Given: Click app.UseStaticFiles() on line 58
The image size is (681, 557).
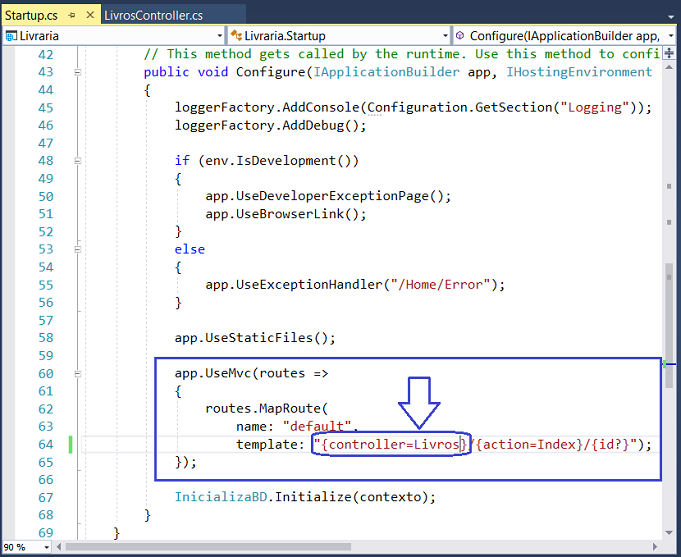Looking at the screenshot, I should point(255,338).
